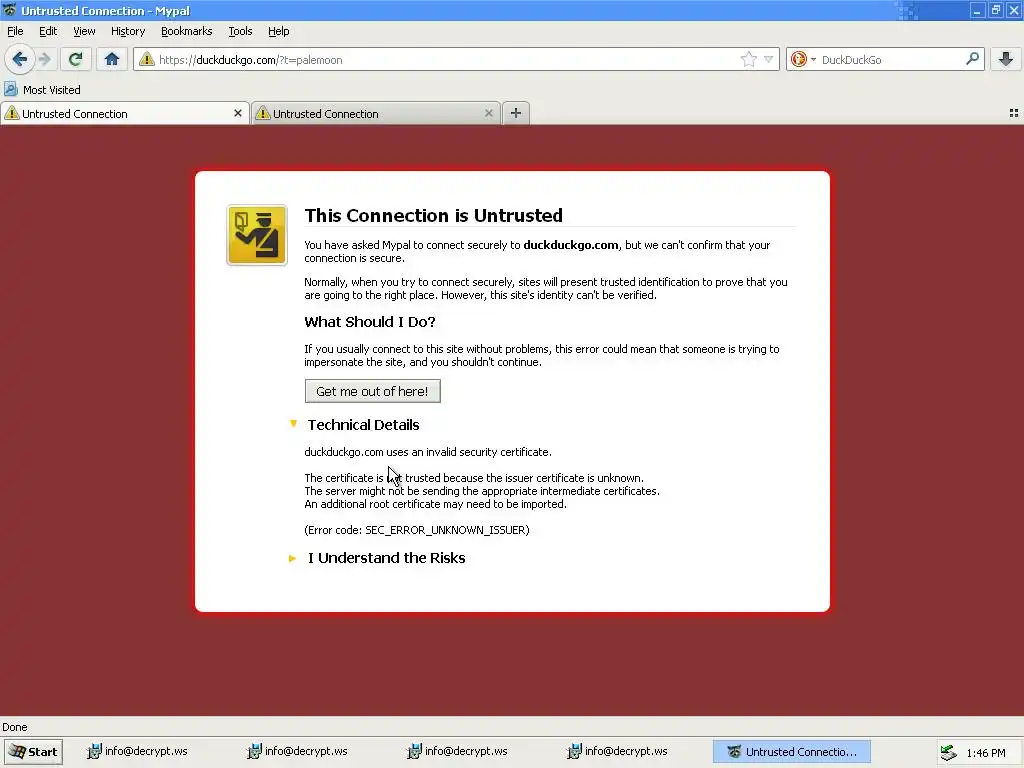This screenshot has width=1024, height=768.
Task: Open the Windows Start button
Action: [33, 752]
